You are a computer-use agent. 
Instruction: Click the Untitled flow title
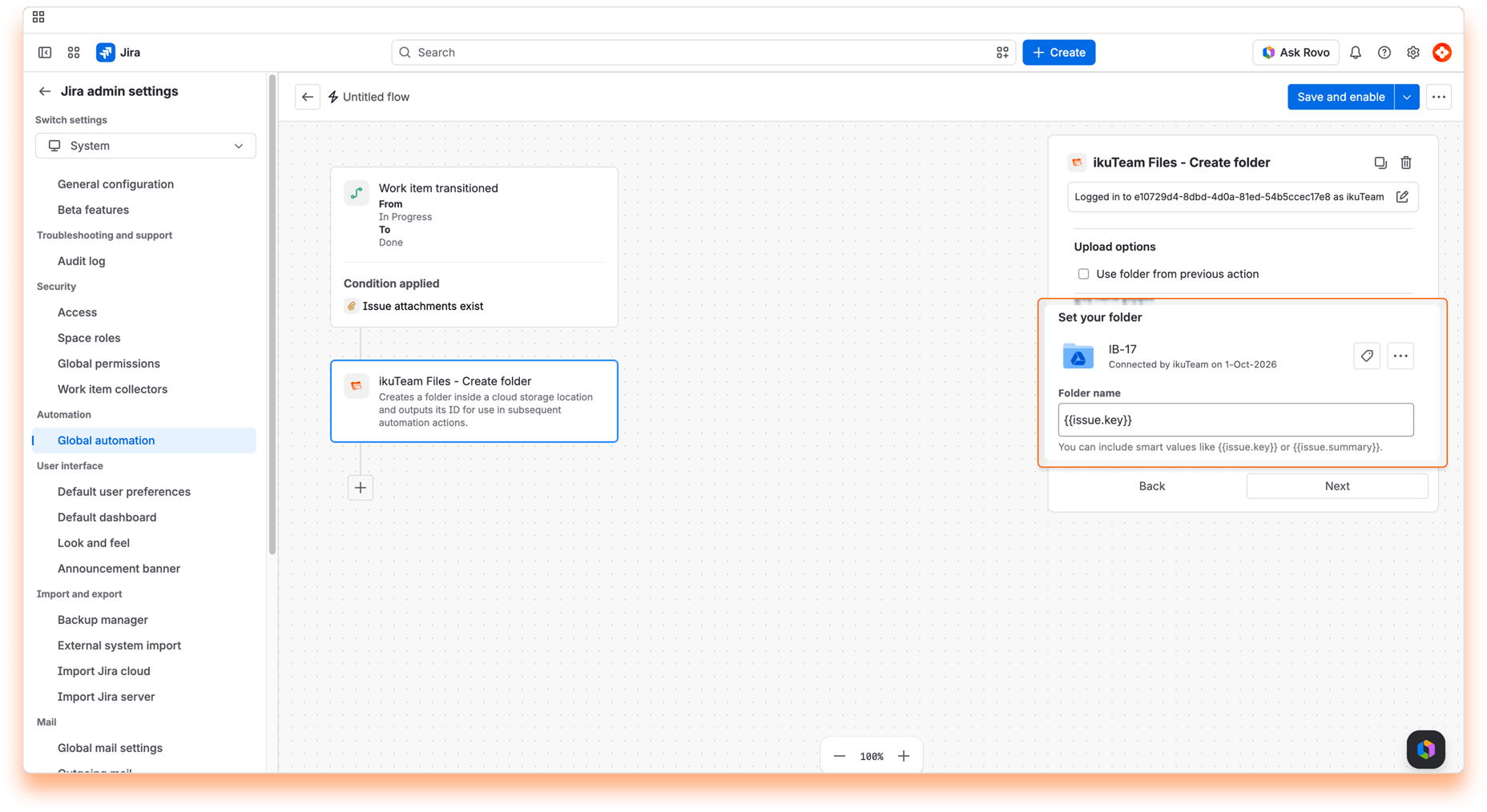click(376, 97)
